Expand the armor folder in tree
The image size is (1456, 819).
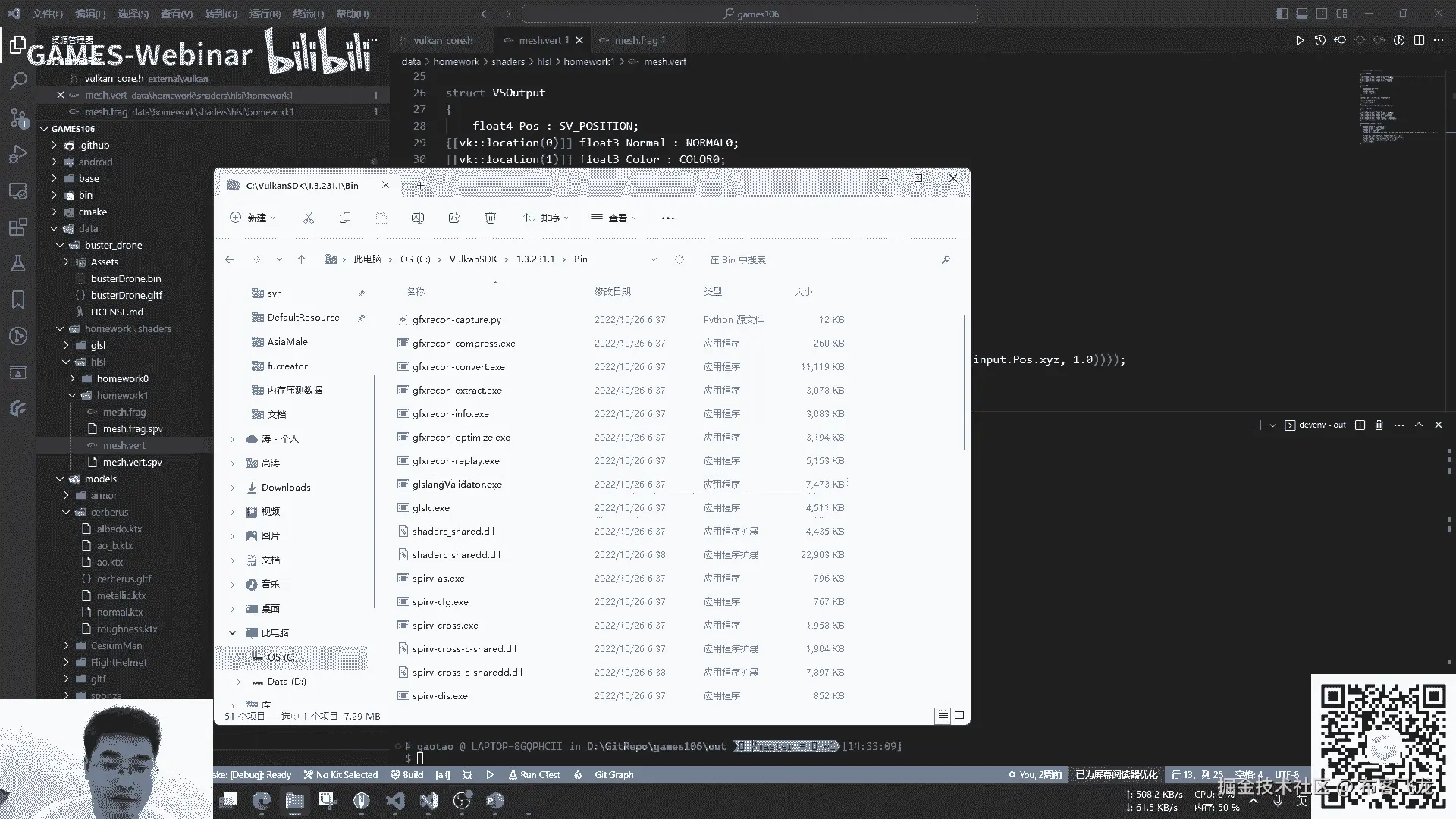[x=67, y=495]
